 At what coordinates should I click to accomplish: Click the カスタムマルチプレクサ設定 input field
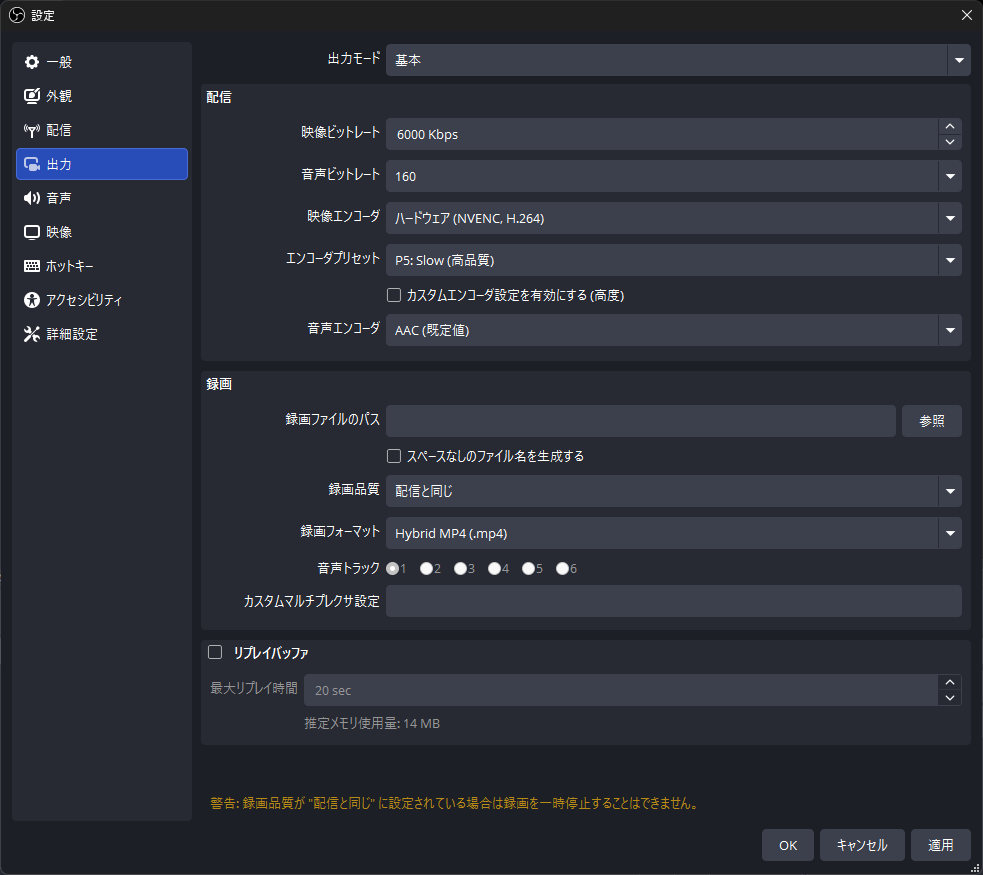pos(673,601)
